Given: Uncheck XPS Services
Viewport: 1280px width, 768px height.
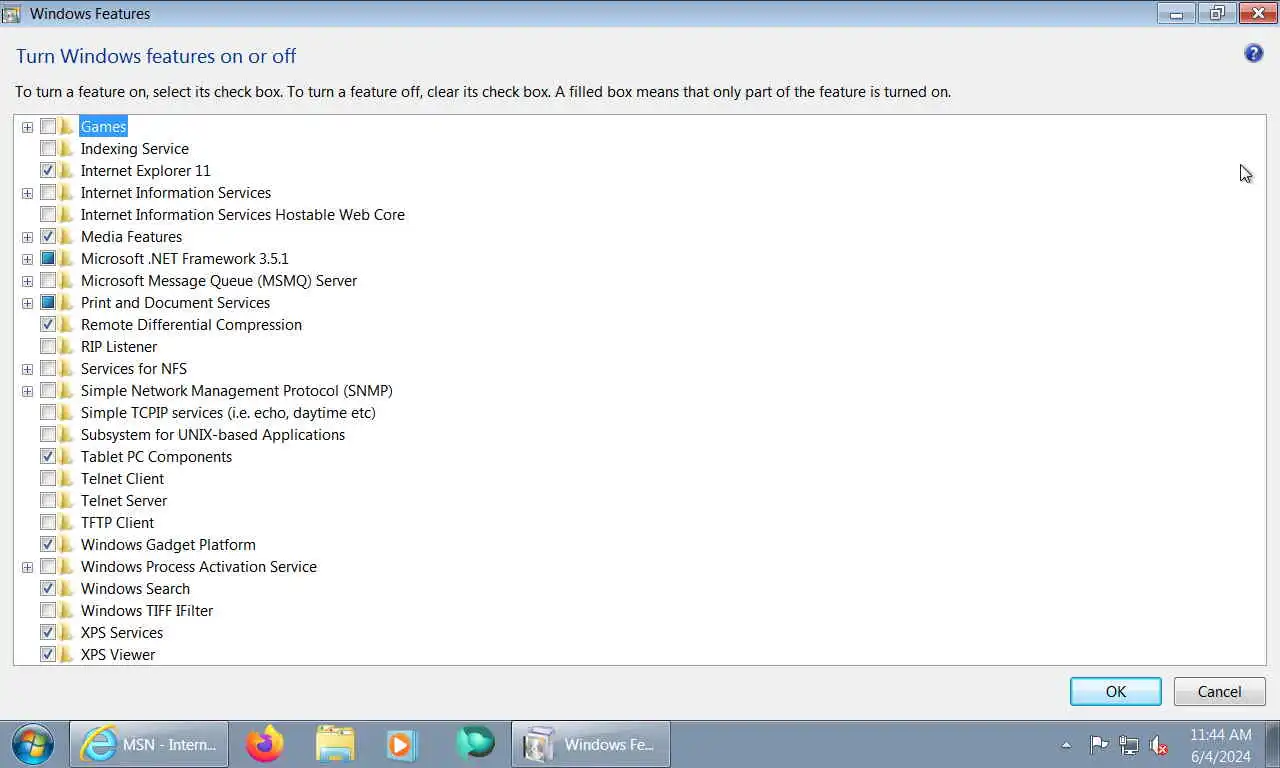Looking at the screenshot, I should tap(48, 633).
